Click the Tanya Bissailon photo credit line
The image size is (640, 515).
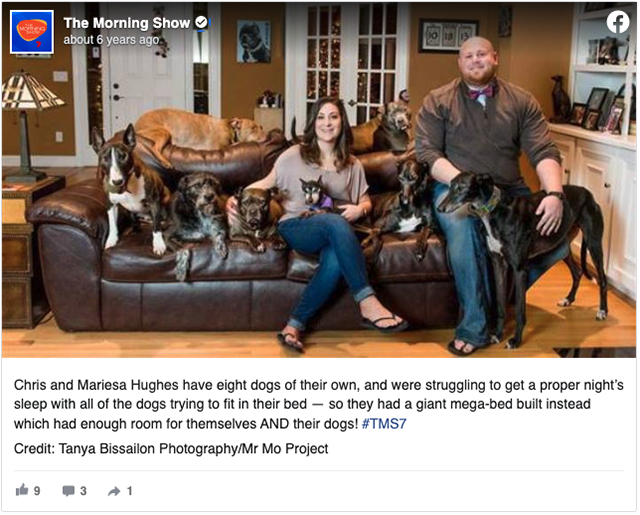pos(171,448)
